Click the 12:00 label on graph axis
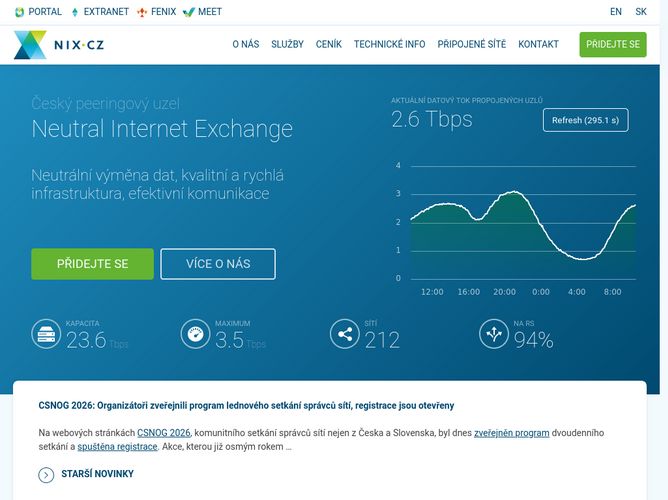Screen dimensions: 668x500 (432, 292)
